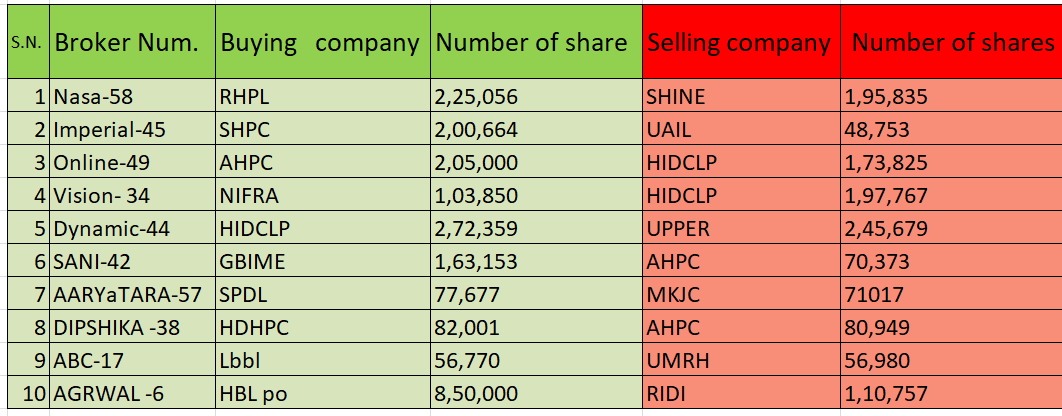Click the cell with value 2,72,359

536,228
